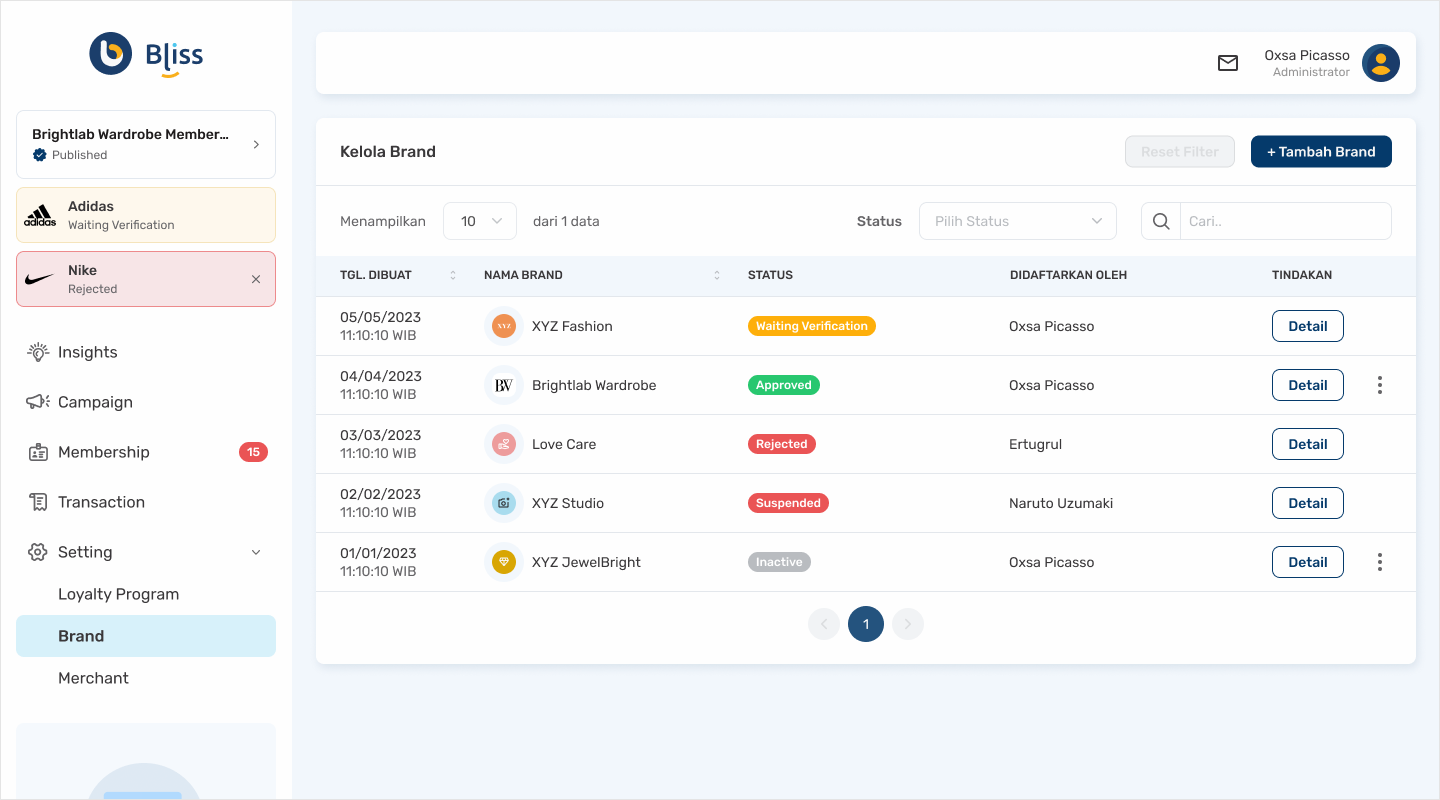Sort by Nama Brand column
This screenshot has height=800, width=1440.
tap(717, 275)
